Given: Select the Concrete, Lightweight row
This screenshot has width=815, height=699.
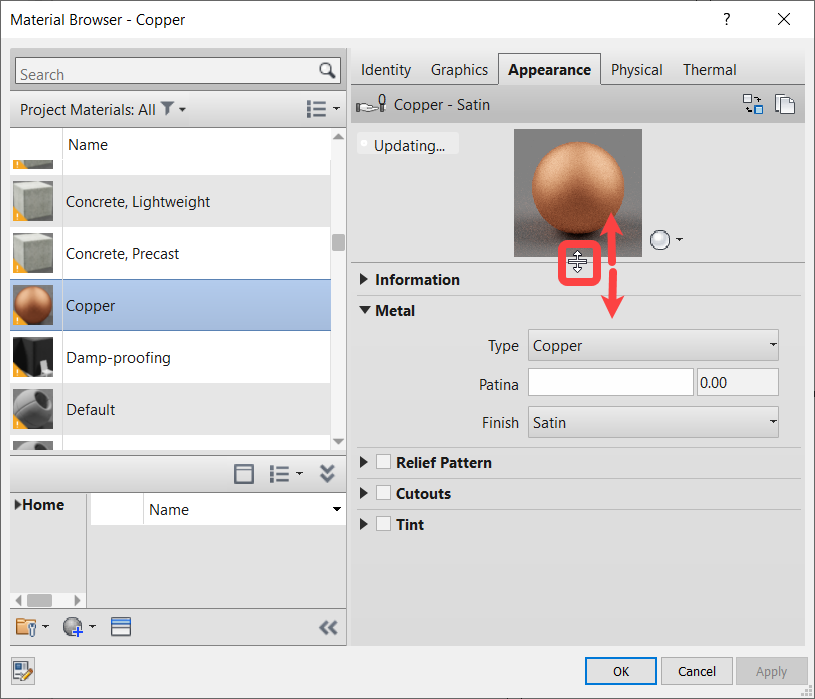Looking at the screenshot, I should 170,201.
